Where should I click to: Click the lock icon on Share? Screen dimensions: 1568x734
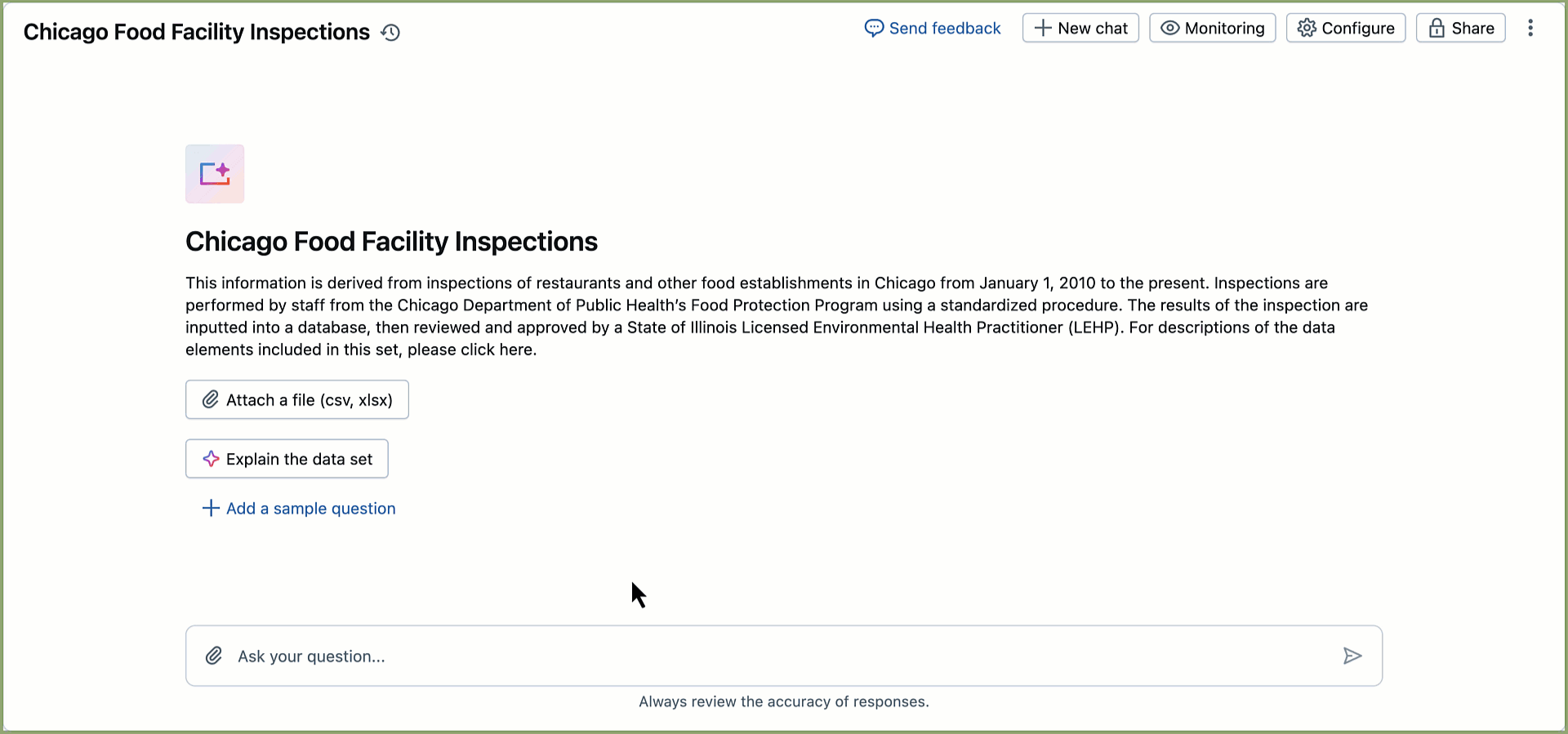coord(1437,29)
